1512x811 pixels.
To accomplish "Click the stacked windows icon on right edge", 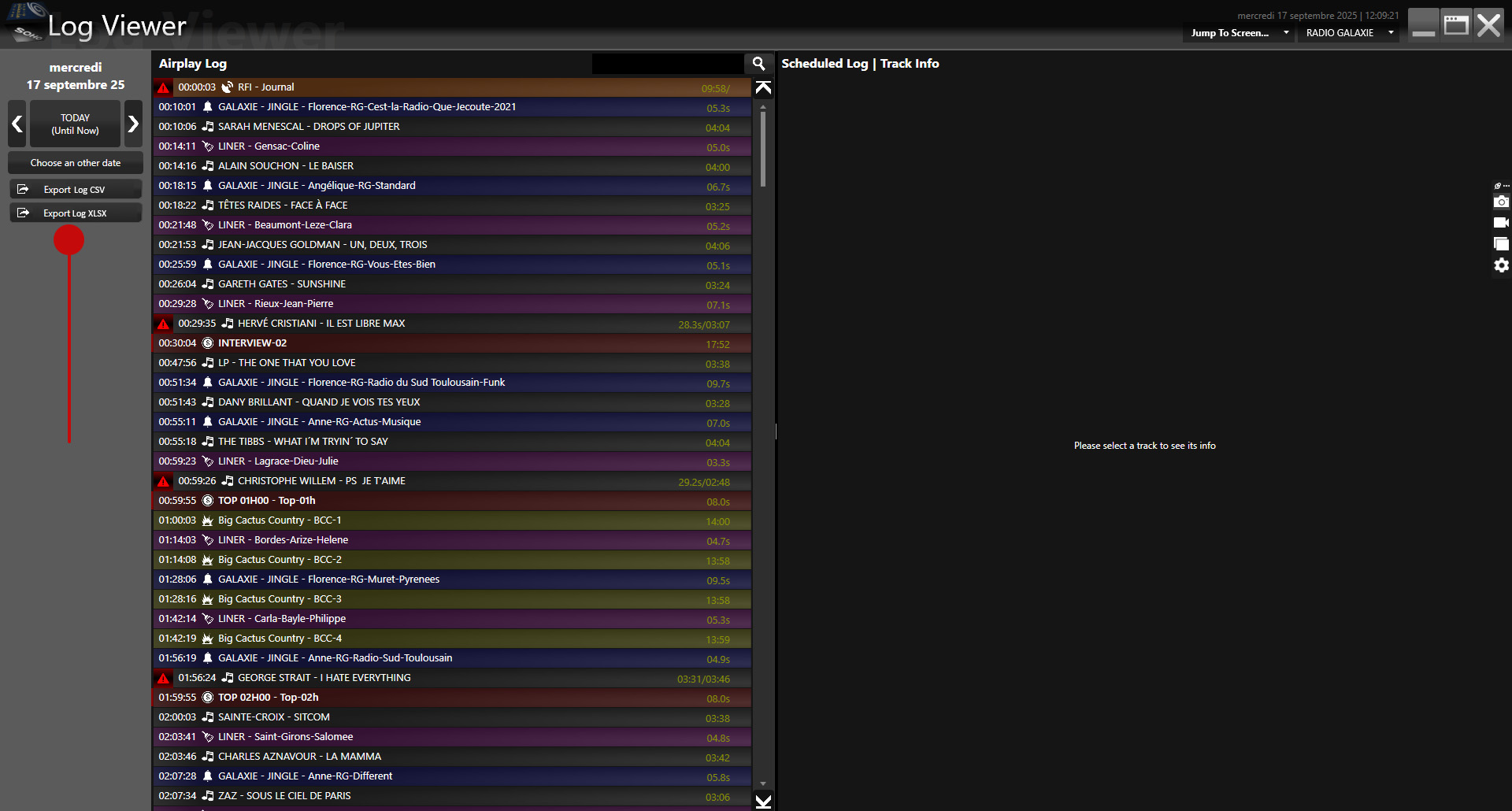I will click(1501, 244).
